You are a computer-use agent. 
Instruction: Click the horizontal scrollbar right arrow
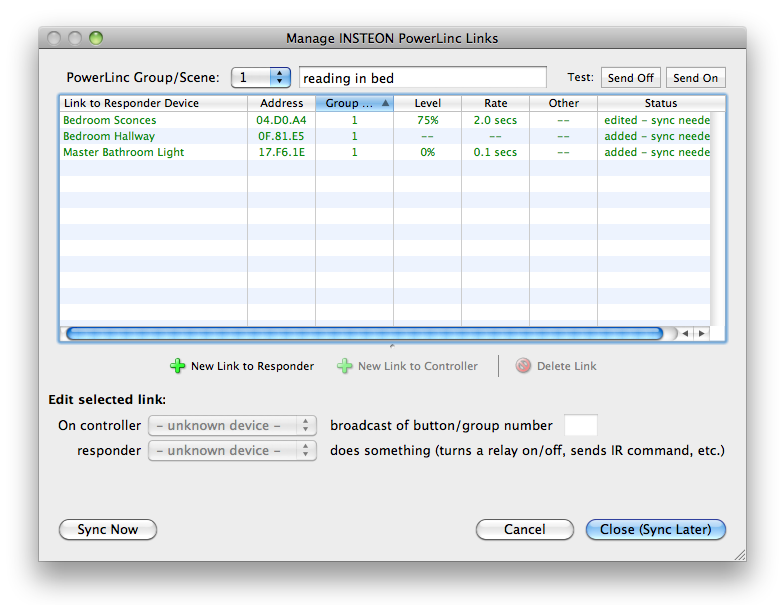pyautogui.click(x=702, y=334)
